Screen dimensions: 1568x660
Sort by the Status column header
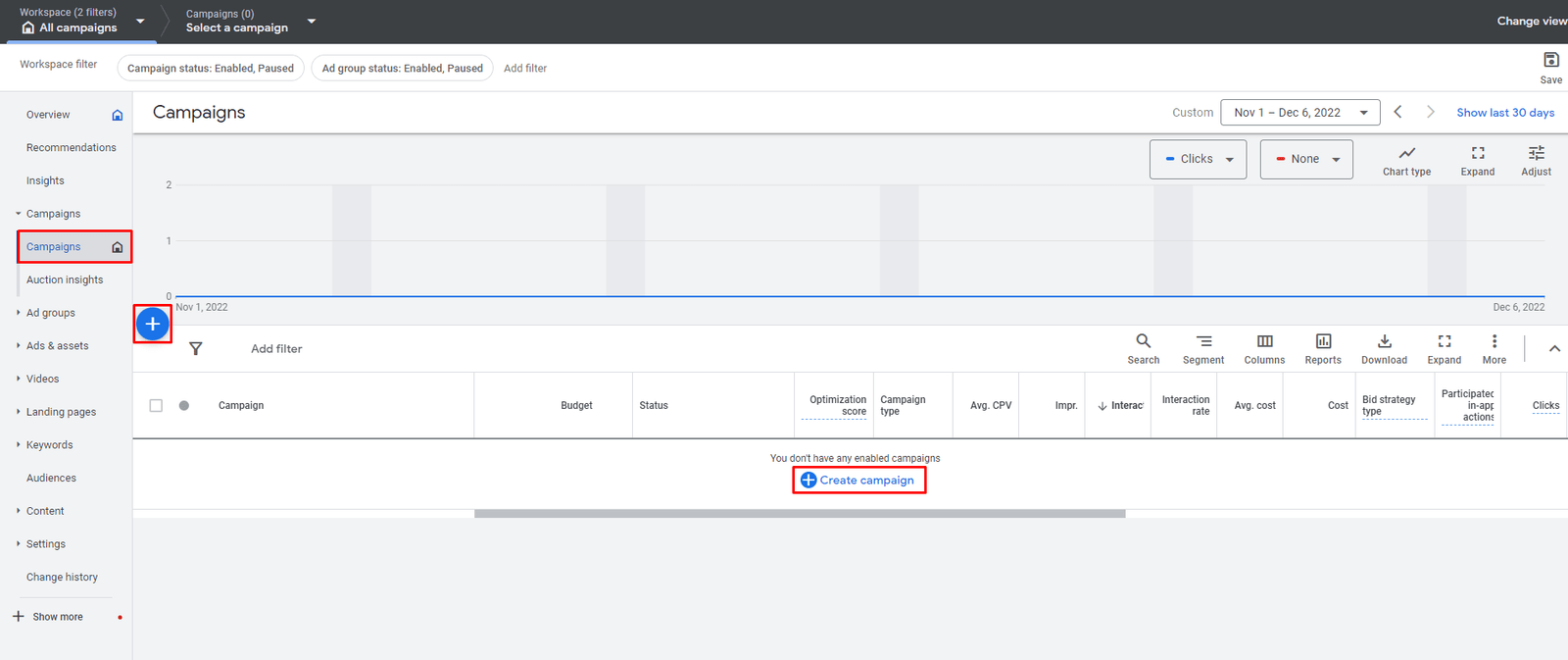click(654, 405)
